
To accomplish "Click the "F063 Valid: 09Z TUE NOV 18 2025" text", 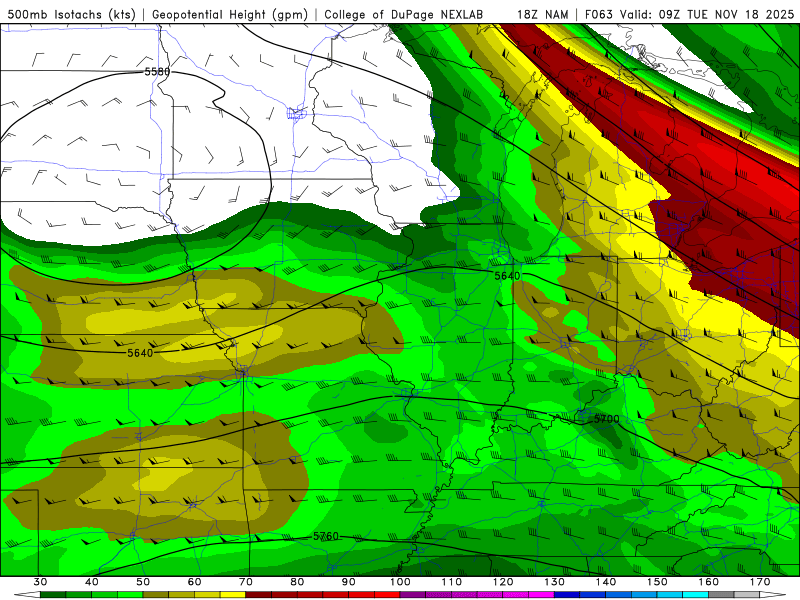I will pyautogui.click(x=689, y=15).
